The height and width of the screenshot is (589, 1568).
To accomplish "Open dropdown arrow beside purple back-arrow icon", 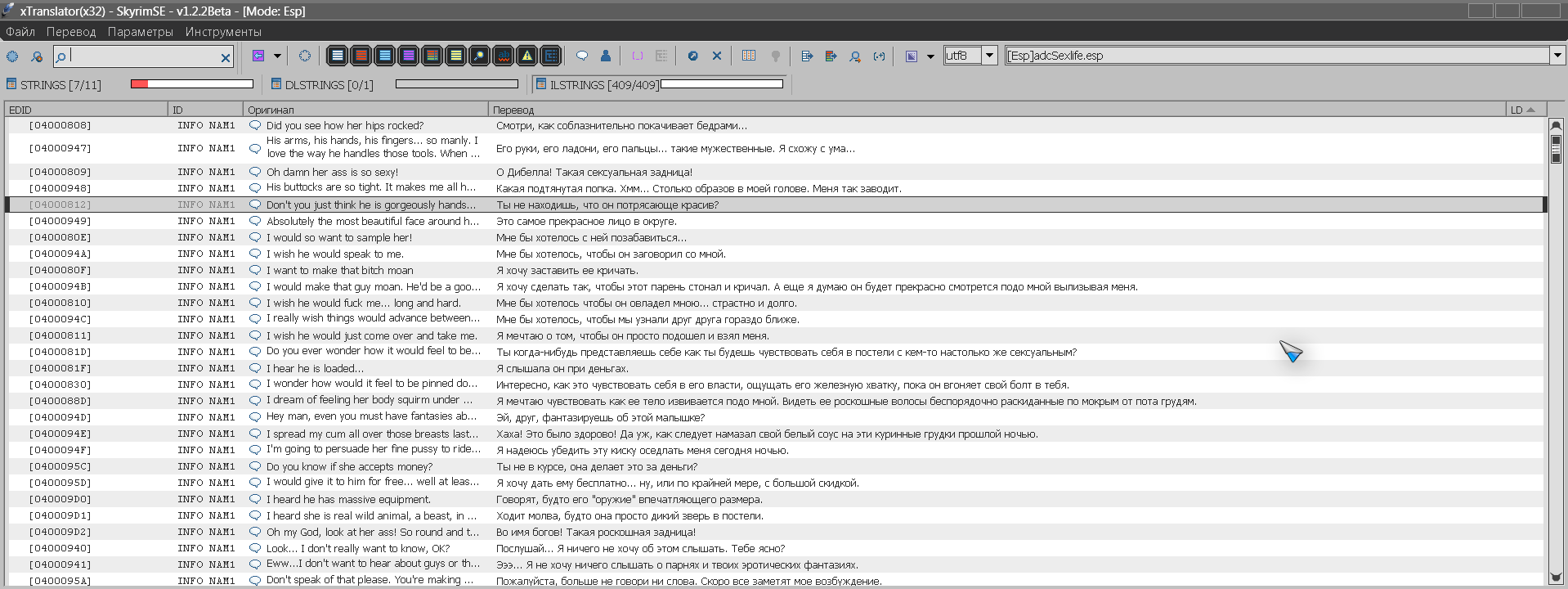I will point(277,56).
